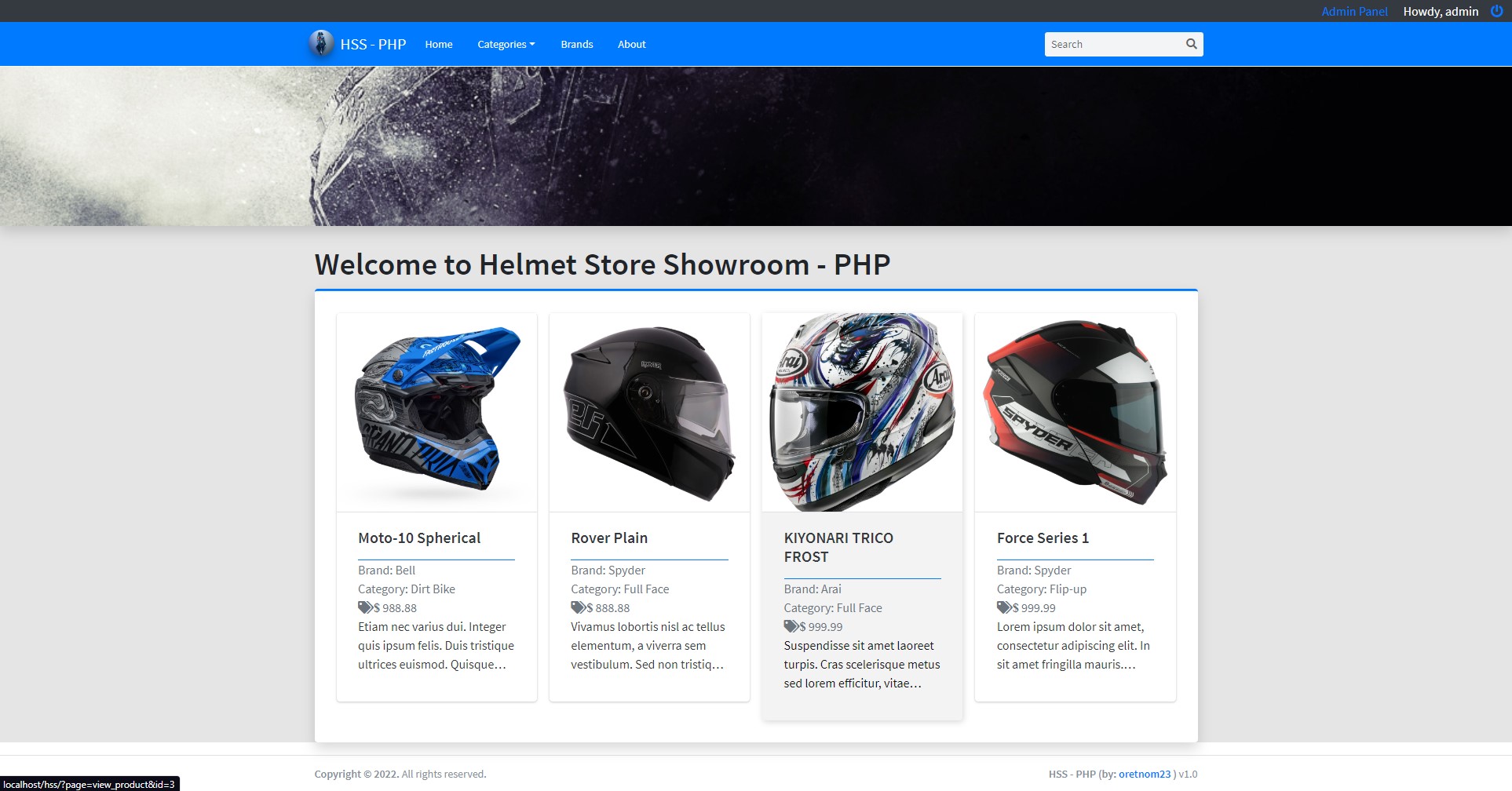Click price tag icon on Moto-10 Spherical card

(x=365, y=607)
